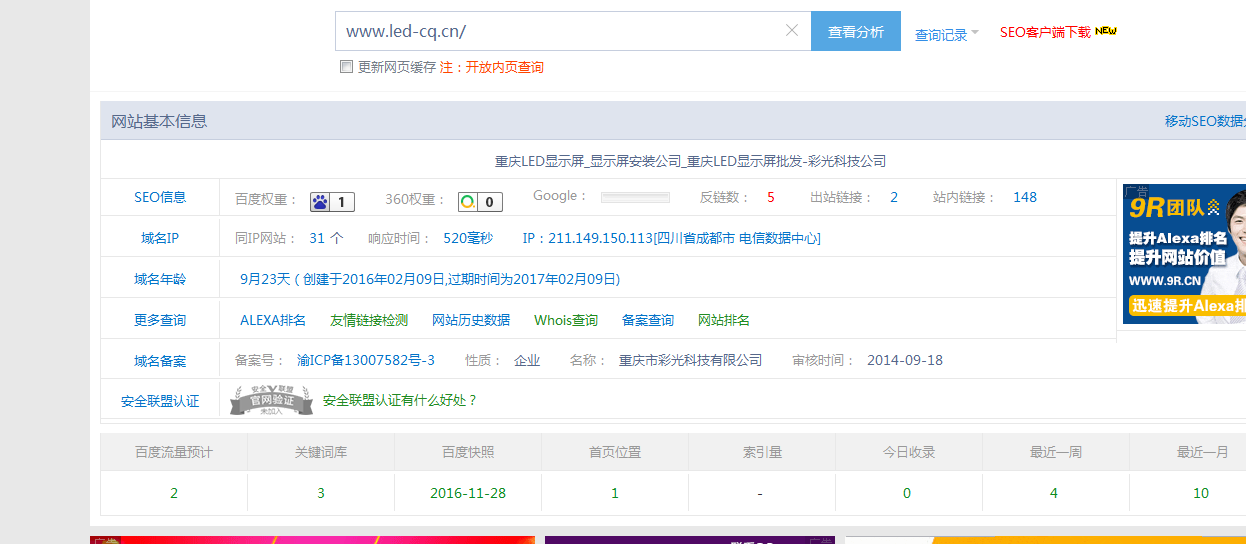Screen dimensions: 1246x544
Task: Open the SEO客户端下载 link
Action: tap(1045, 32)
